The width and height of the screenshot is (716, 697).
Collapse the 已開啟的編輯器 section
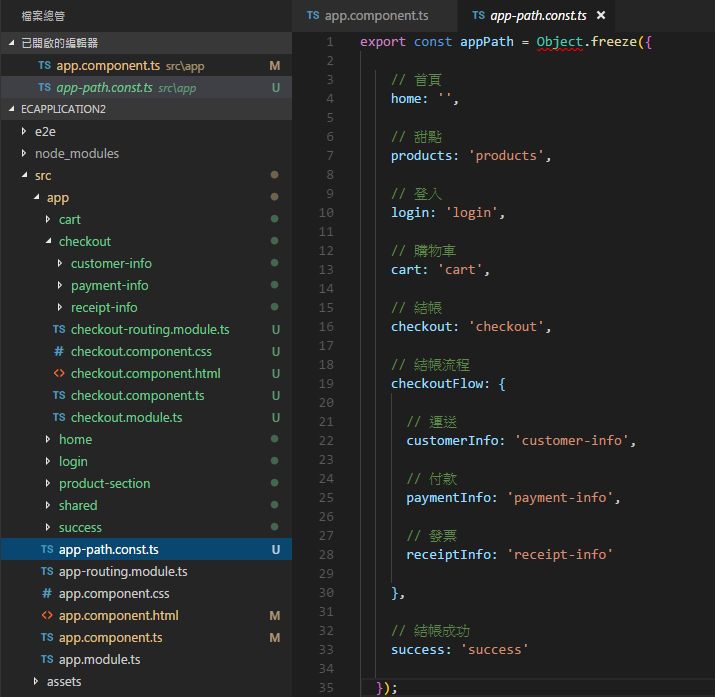coord(11,43)
